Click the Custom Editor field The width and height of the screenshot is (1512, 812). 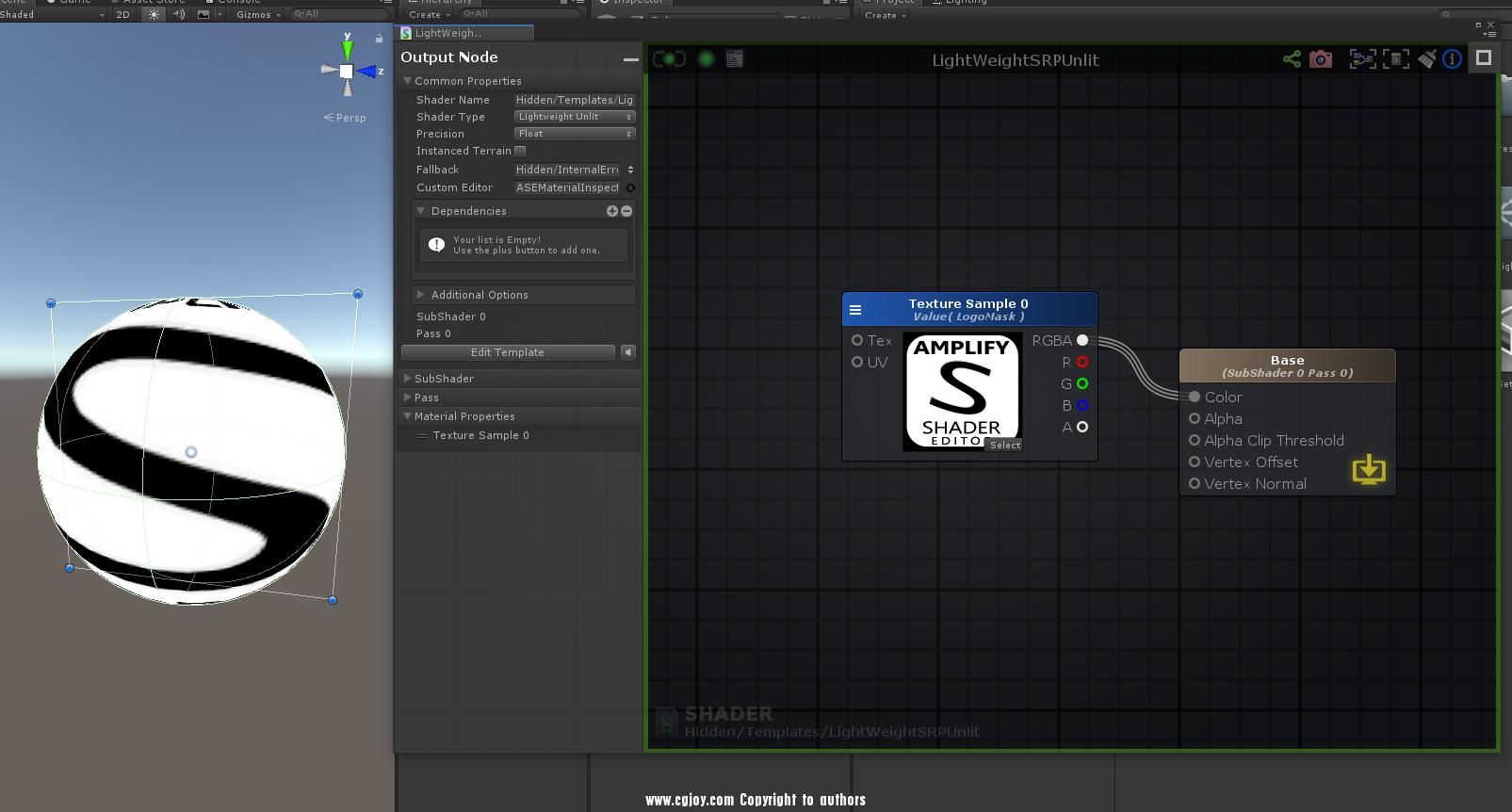tap(567, 187)
